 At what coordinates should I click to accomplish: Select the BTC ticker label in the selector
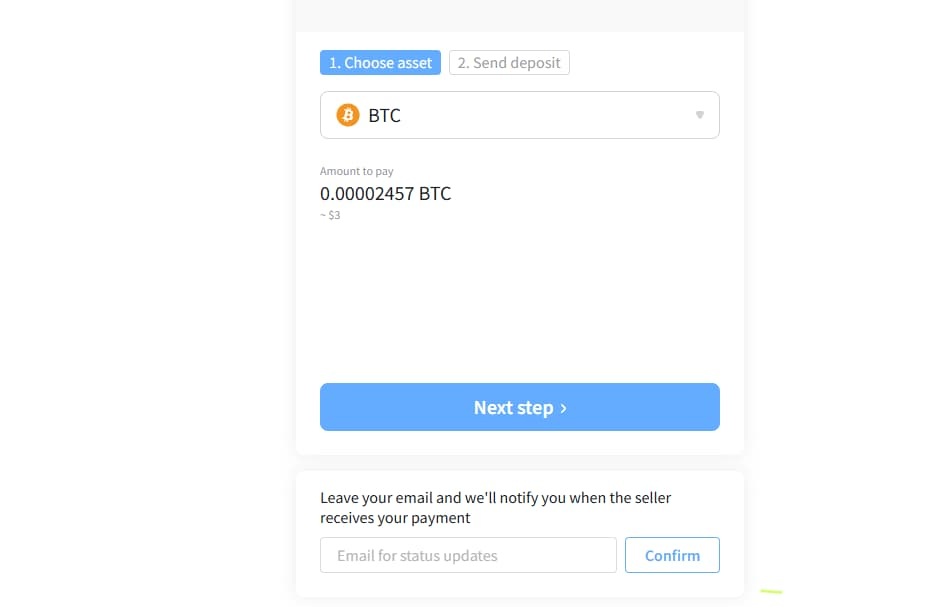(x=384, y=115)
